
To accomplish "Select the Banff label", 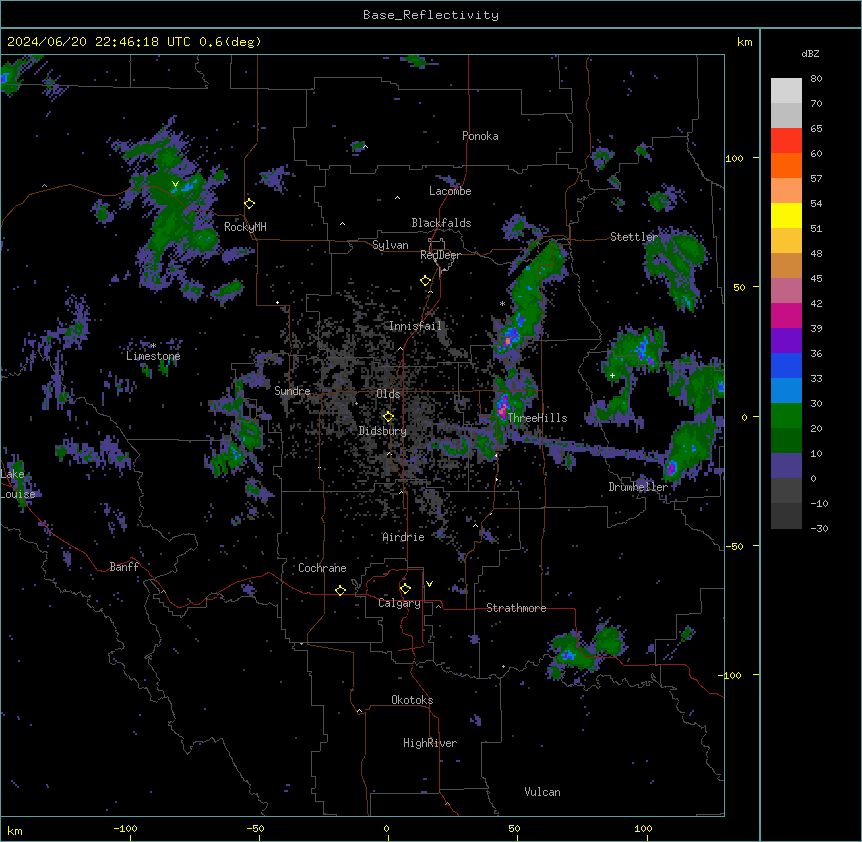I will click(x=124, y=567).
